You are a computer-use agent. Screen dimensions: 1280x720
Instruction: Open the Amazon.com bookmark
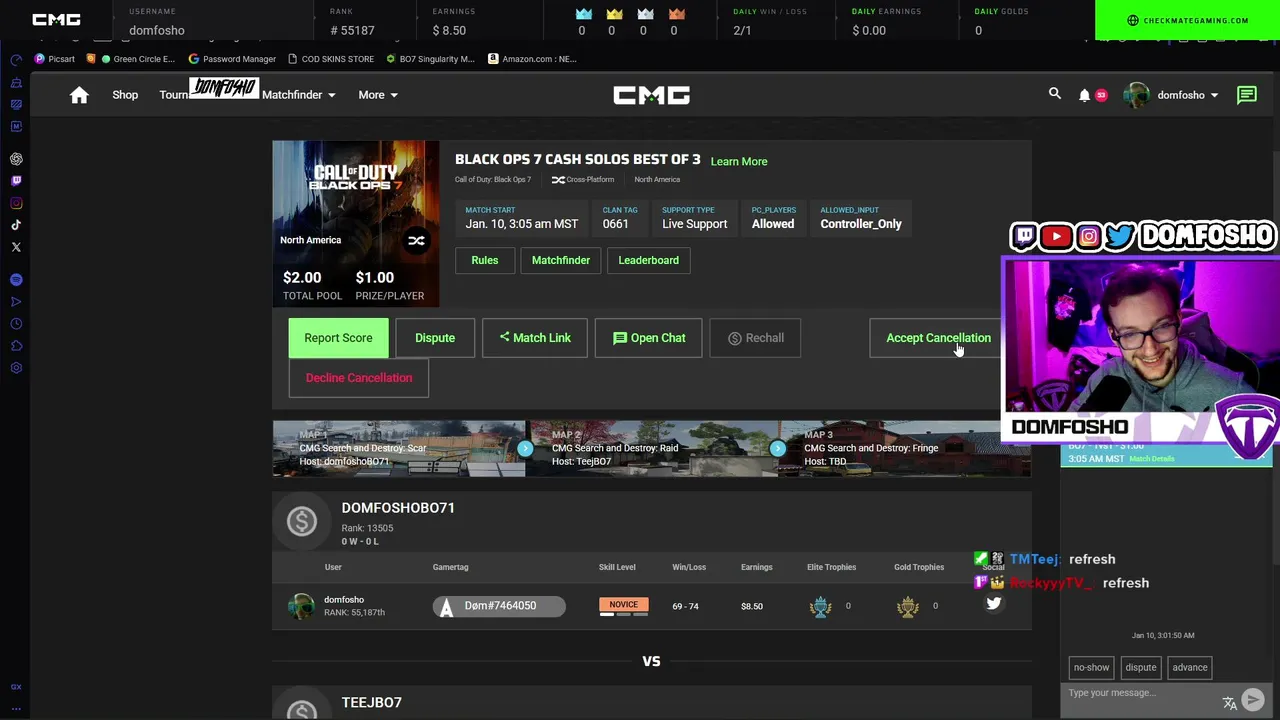[x=532, y=59]
